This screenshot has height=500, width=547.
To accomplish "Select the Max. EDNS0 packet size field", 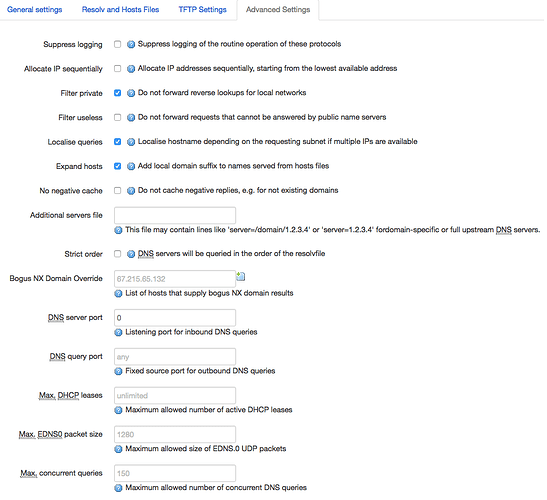I will point(175,434).
